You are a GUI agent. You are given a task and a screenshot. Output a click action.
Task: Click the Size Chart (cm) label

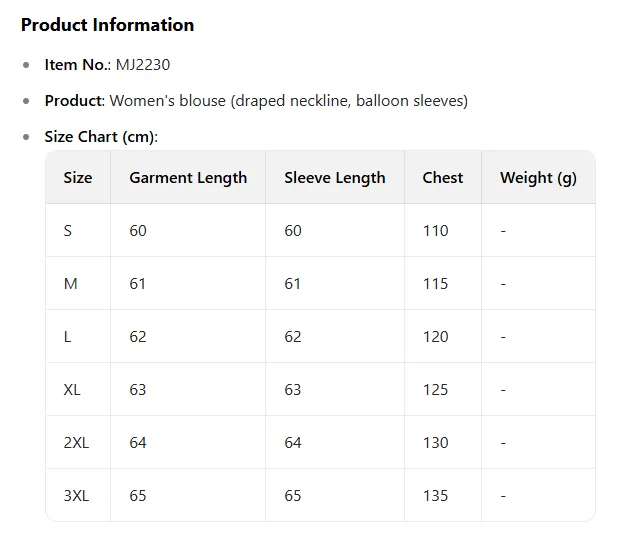tap(101, 137)
